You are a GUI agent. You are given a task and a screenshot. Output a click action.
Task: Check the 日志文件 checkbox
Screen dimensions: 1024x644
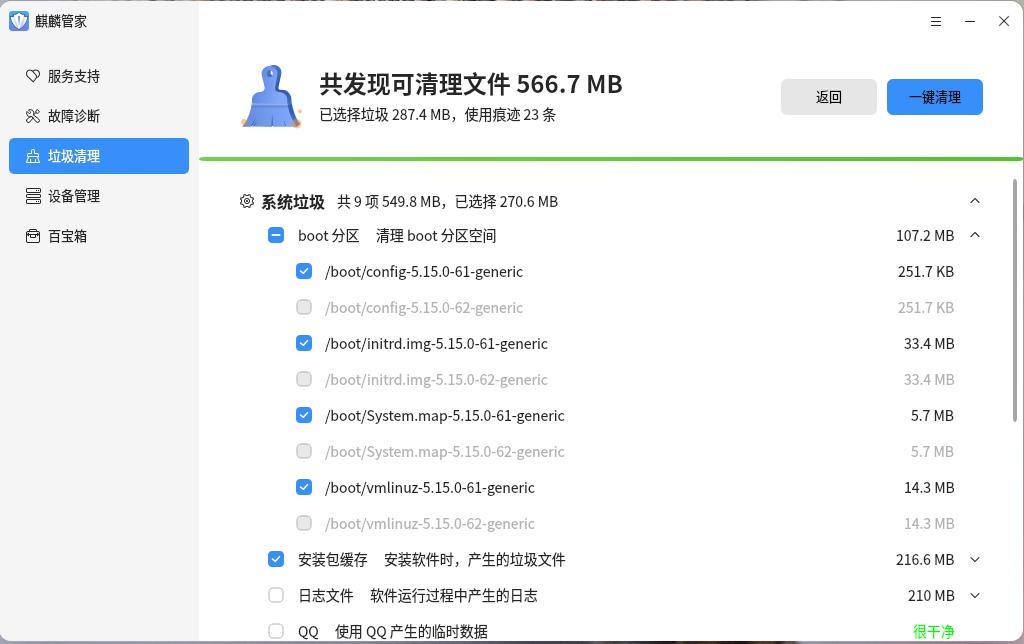(x=276, y=595)
